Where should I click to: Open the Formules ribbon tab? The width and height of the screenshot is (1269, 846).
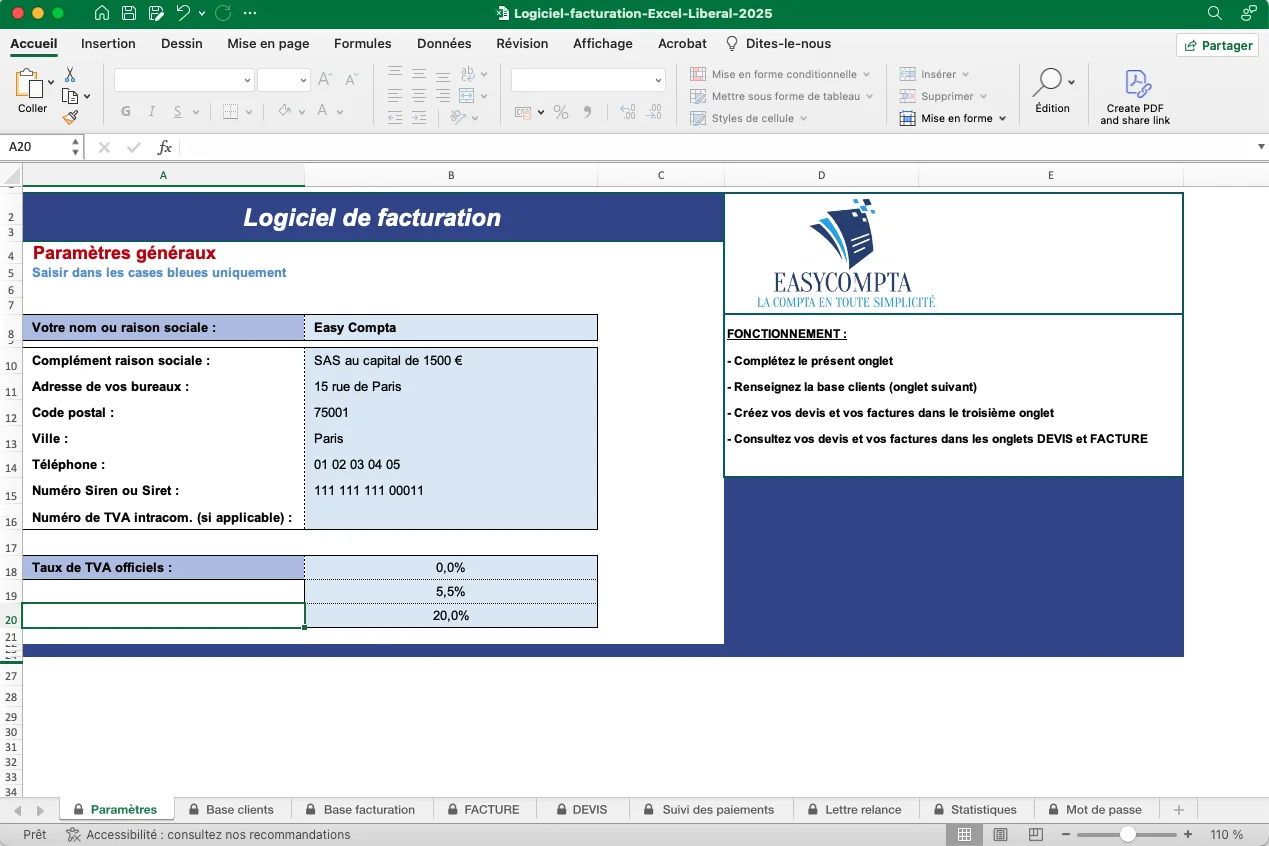[x=362, y=44]
